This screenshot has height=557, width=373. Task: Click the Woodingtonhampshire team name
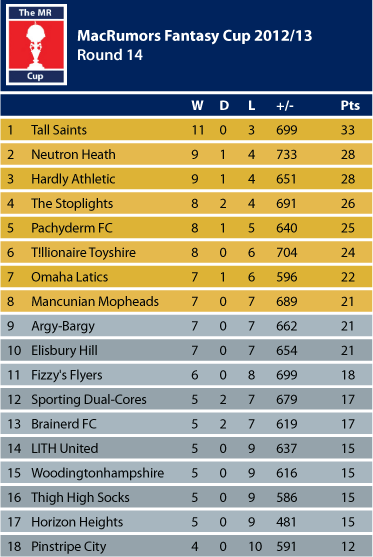click(x=98, y=474)
